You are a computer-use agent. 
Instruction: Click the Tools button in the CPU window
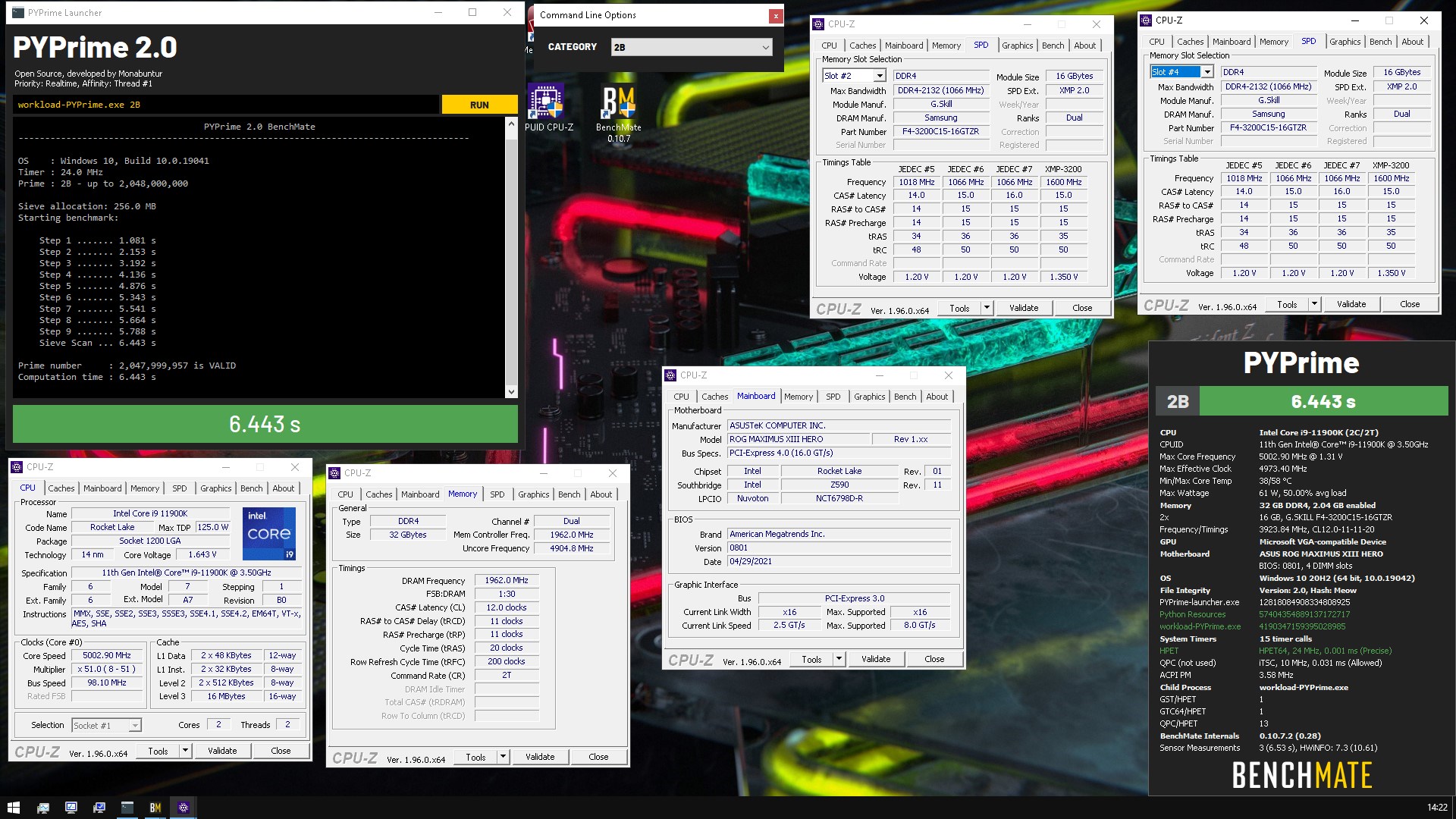(x=158, y=751)
